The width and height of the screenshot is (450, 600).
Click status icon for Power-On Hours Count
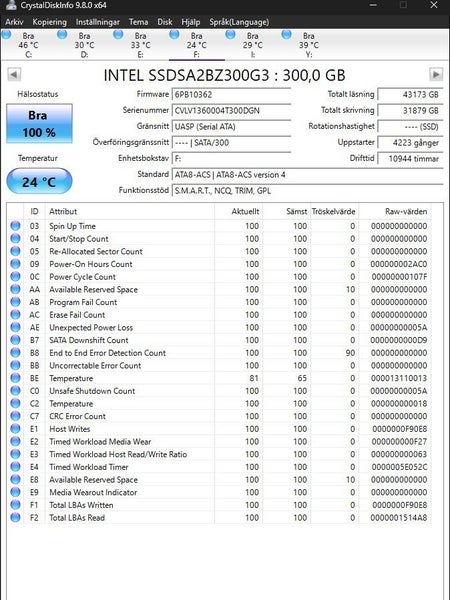15,264
